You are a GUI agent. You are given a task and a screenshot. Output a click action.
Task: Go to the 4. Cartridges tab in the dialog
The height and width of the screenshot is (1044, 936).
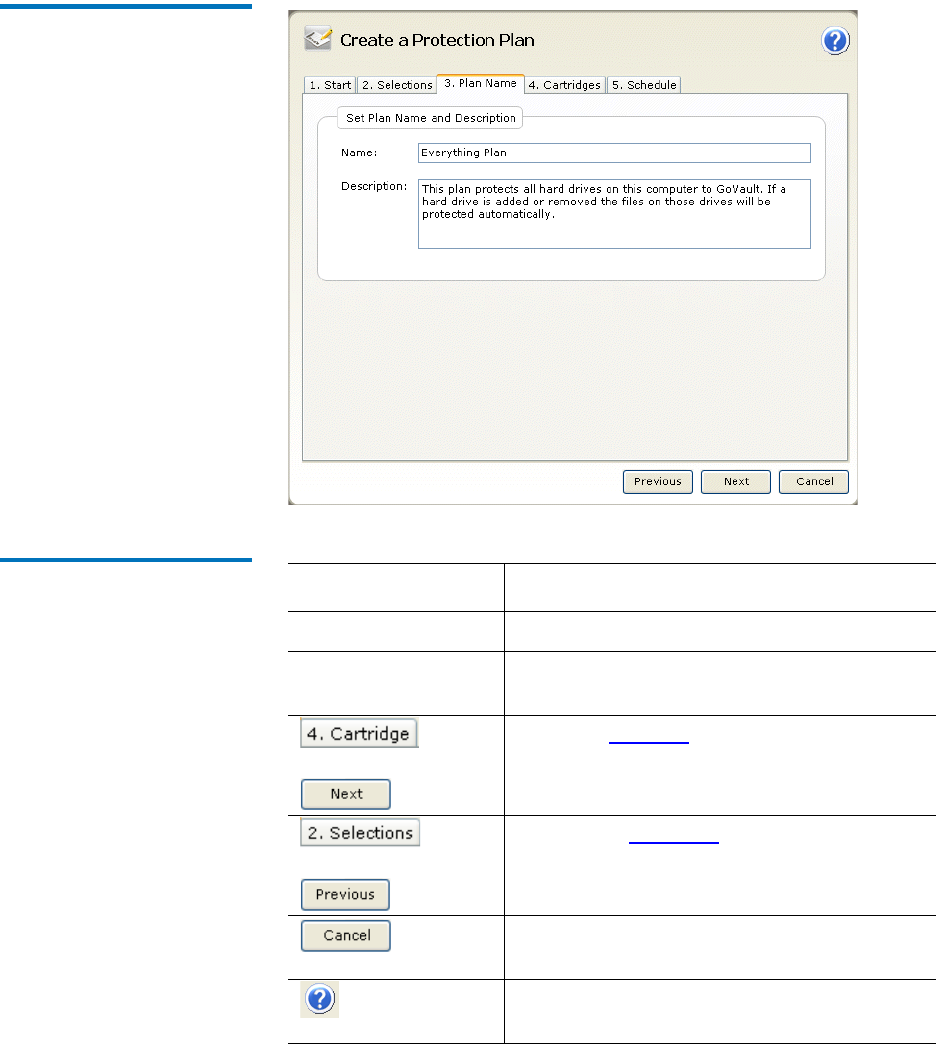[565, 85]
